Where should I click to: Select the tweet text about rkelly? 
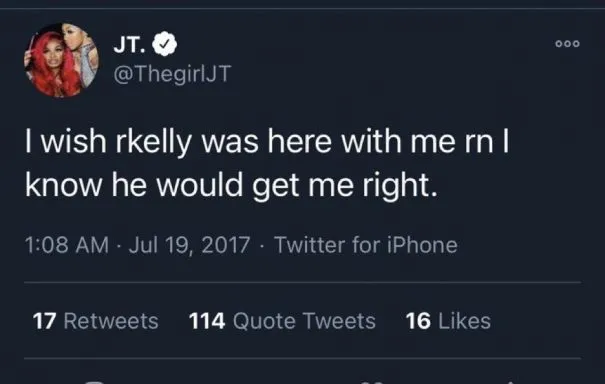coord(267,163)
